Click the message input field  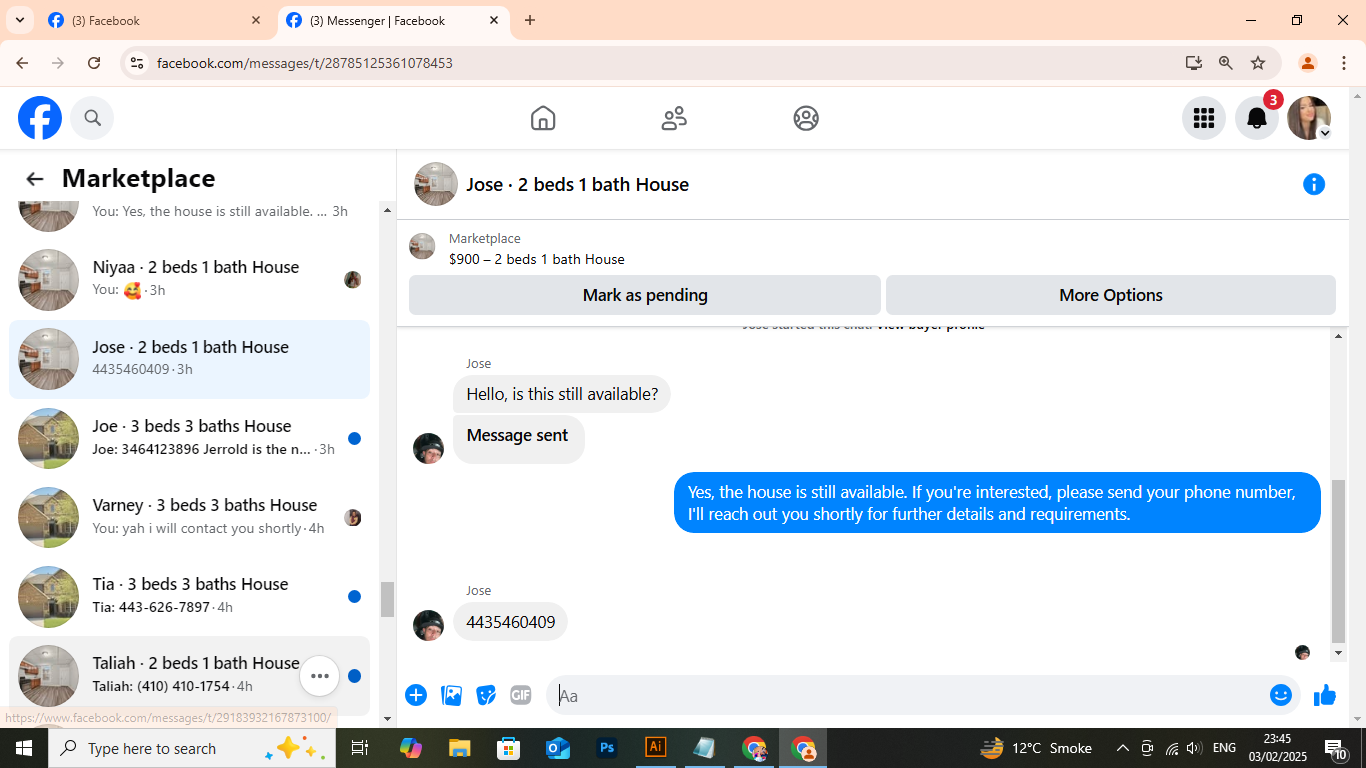click(910, 695)
